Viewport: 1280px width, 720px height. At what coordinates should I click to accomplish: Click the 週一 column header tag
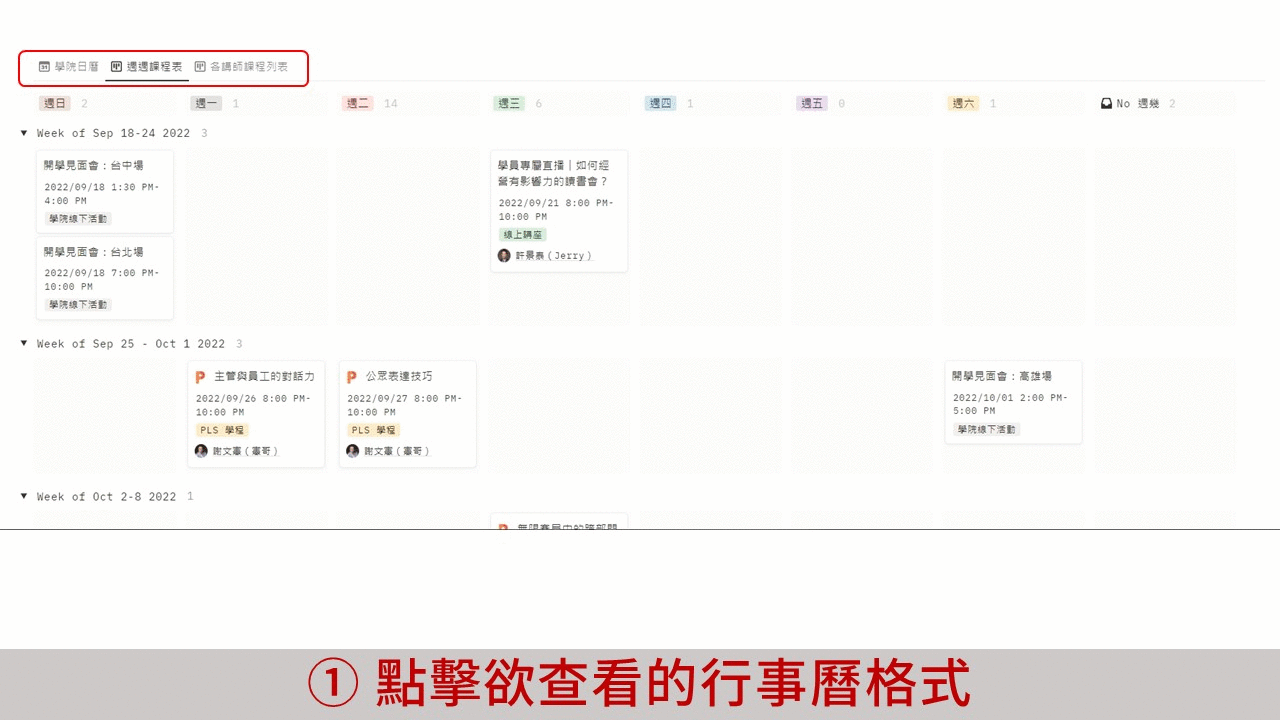[x=207, y=103]
